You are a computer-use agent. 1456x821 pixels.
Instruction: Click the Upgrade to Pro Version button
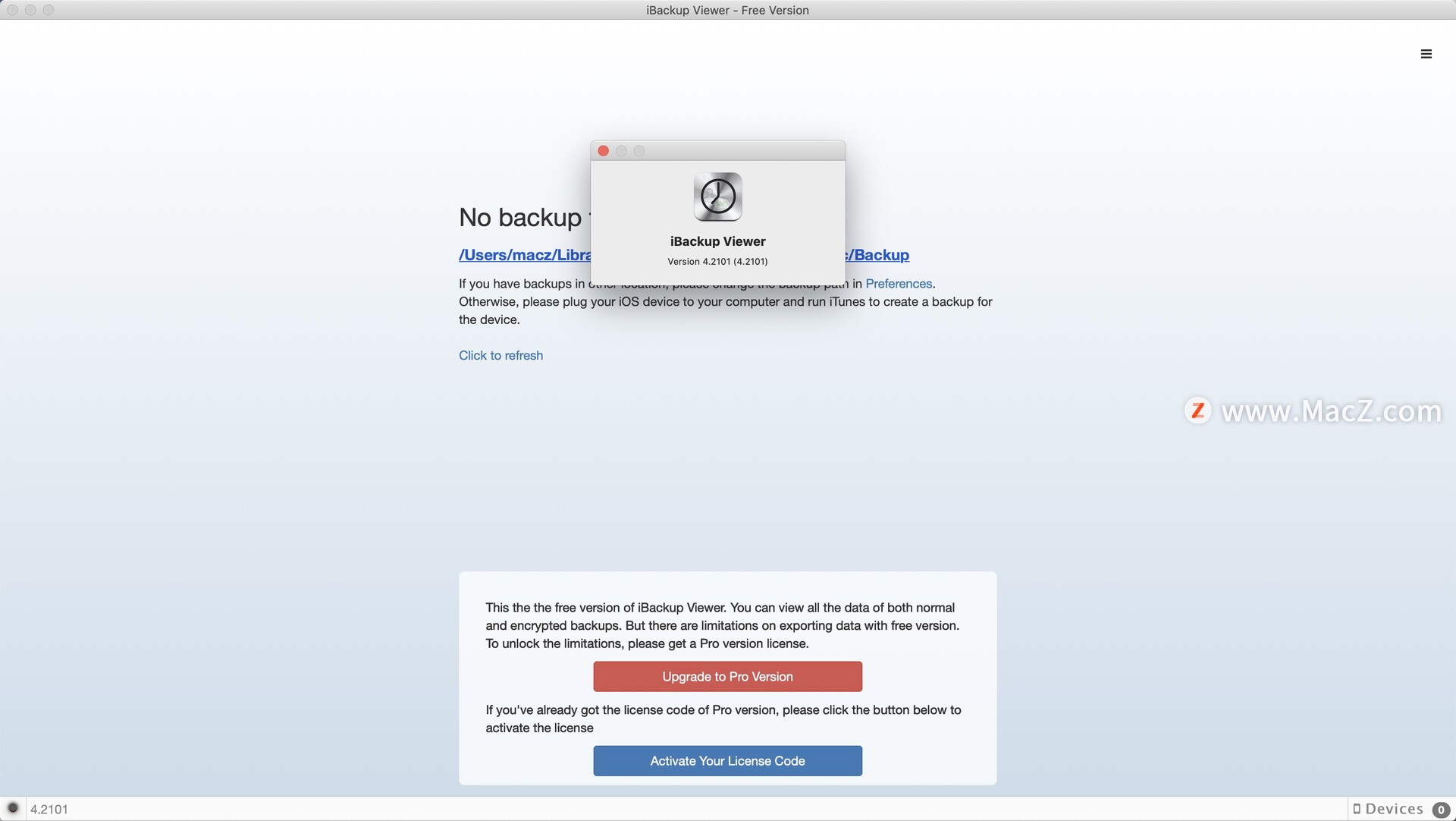(727, 676)
